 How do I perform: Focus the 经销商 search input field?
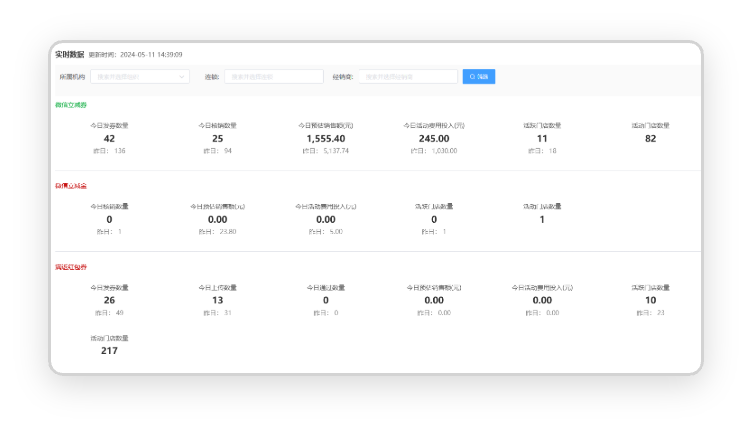[408, 77]
